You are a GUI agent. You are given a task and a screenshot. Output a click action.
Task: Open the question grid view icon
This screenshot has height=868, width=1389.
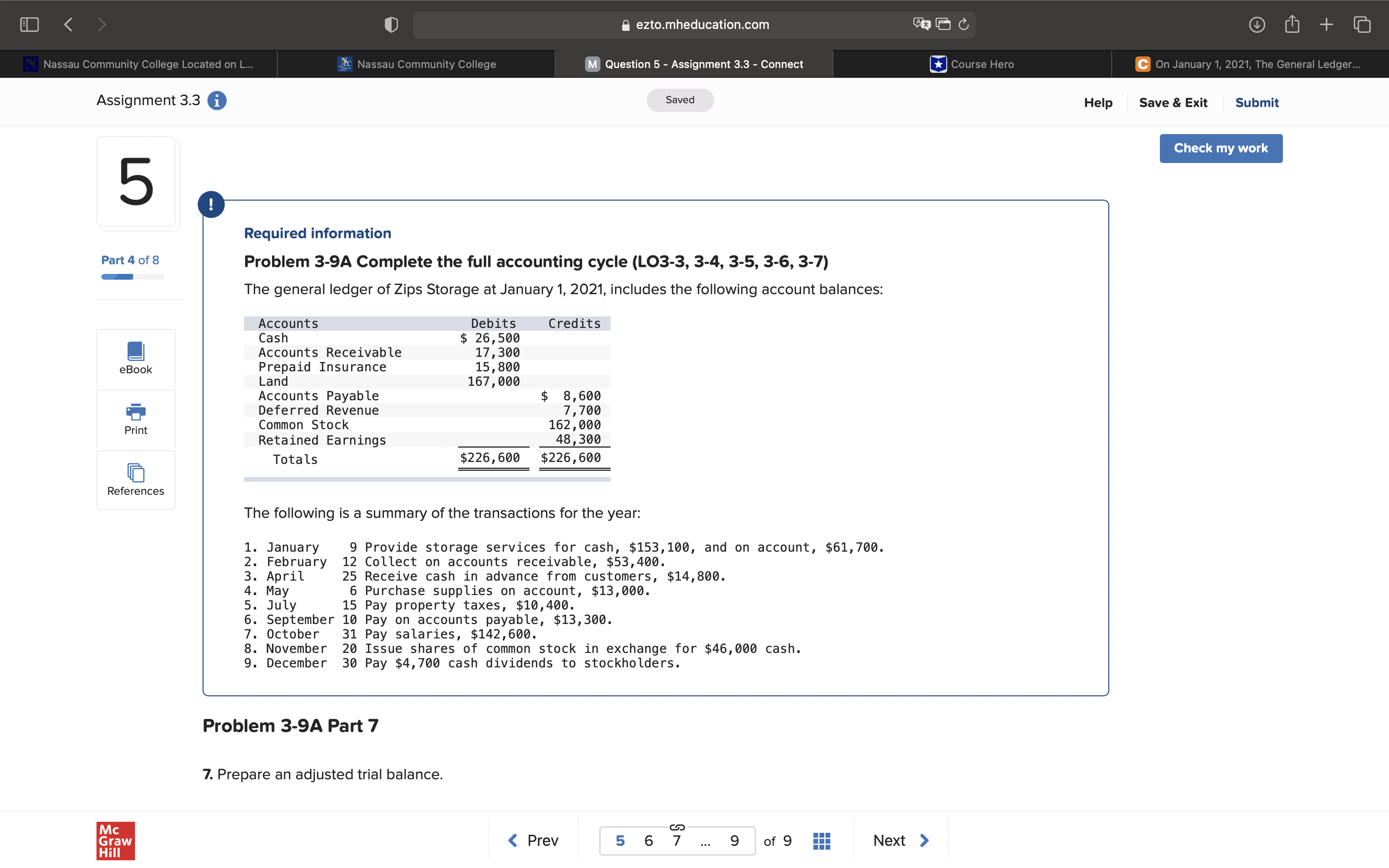pos(821,841)
